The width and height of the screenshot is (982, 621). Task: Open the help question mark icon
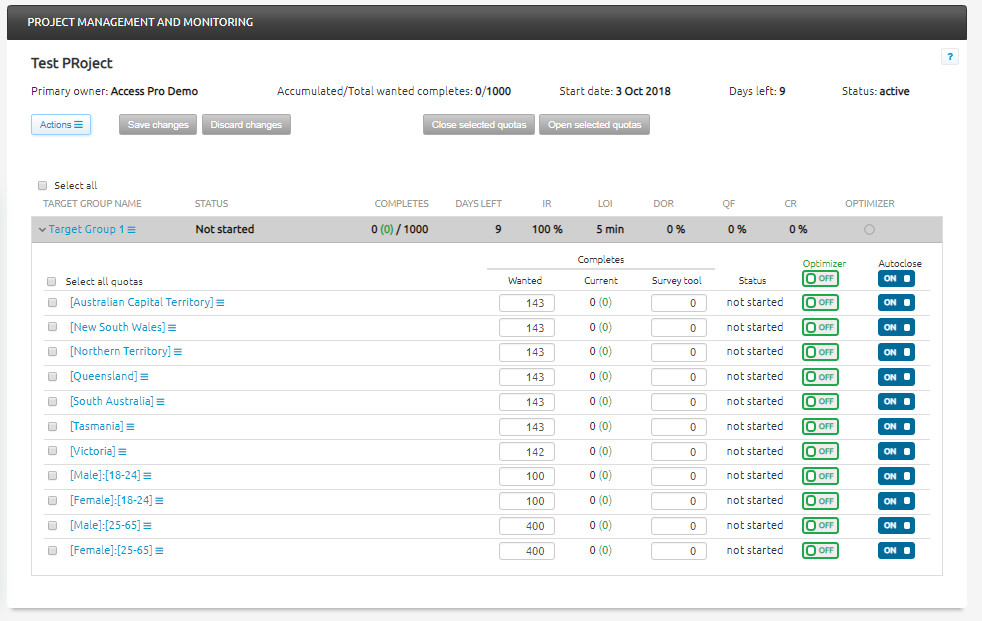(950, 57)
